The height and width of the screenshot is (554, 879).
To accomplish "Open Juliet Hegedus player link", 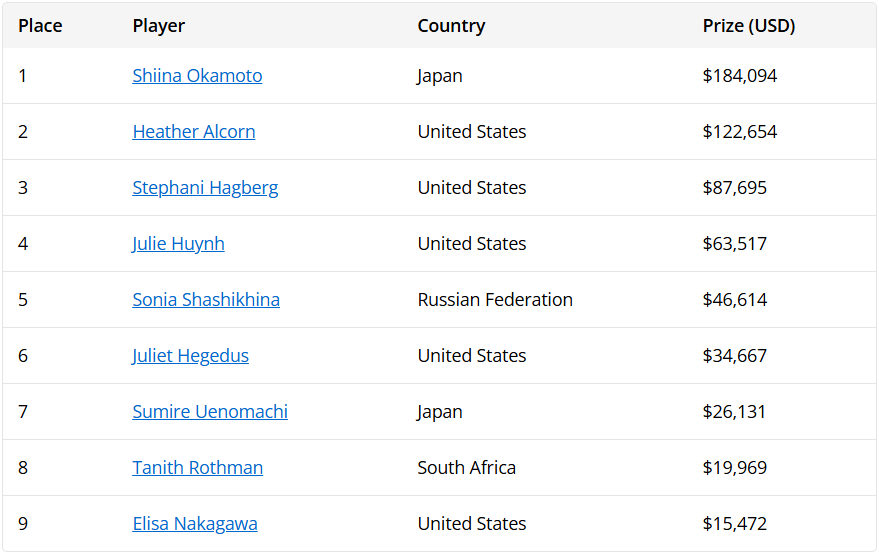I will click(191, 356).
